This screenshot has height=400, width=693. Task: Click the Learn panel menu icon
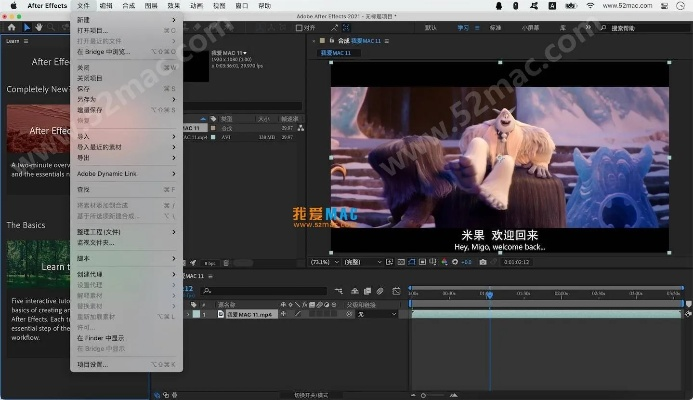click(25, 41)
